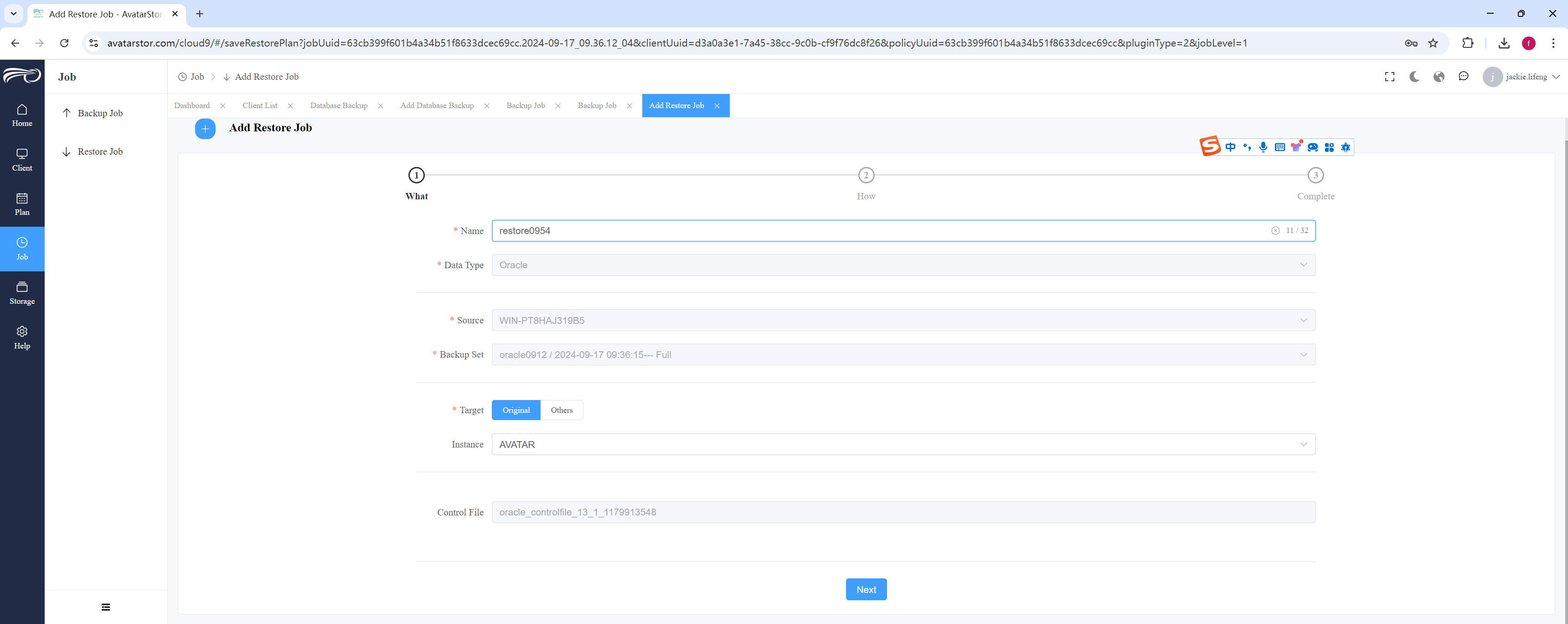Open Help gear icon in sidebar
The height and width of the screenshot is (624, 1568).
(22, 332)
